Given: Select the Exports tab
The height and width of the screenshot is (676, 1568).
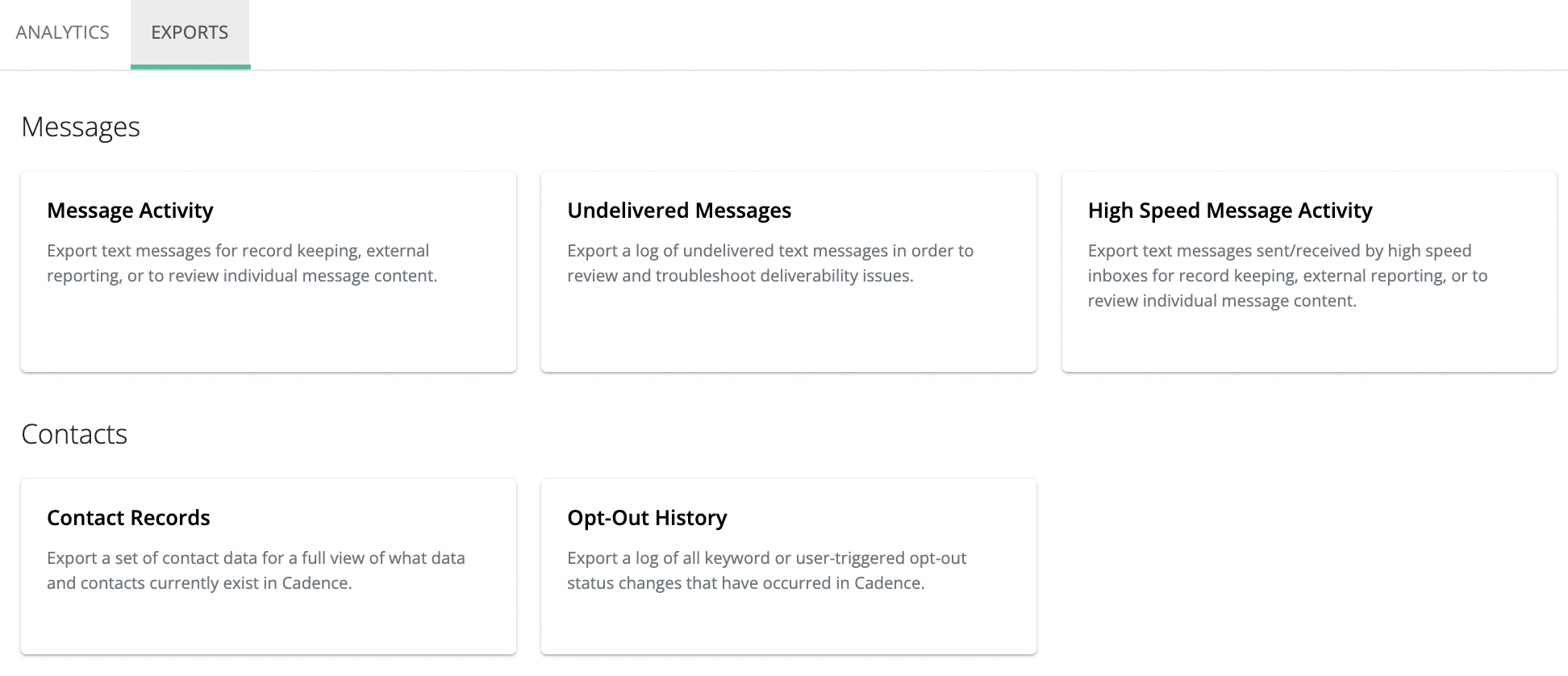Looking at the screenshot, I should tap(190, 32).
